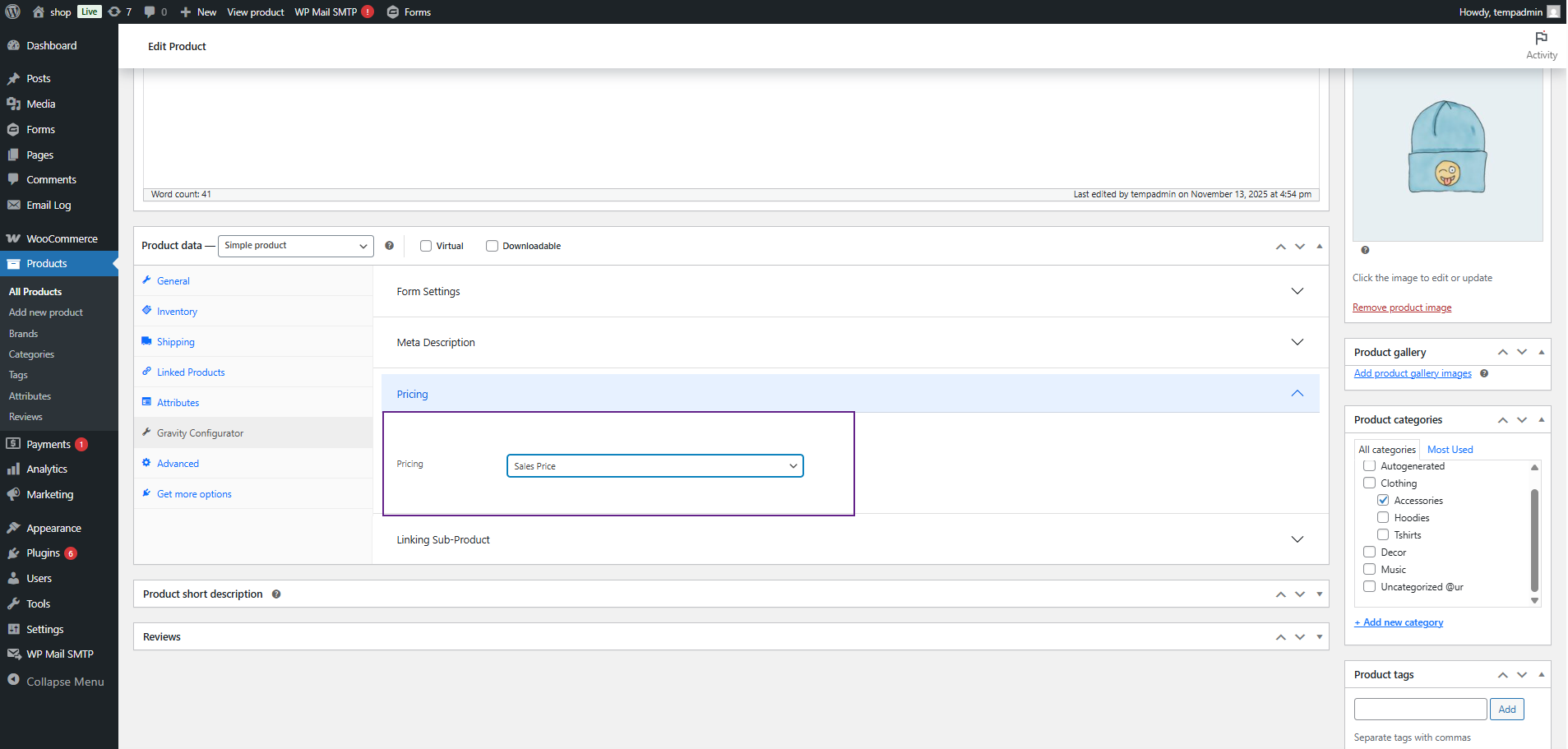Click the updates icon in admin bar
Image resolution: width=1568 pixels, height=749 pixels.
[x=114, y=12]
